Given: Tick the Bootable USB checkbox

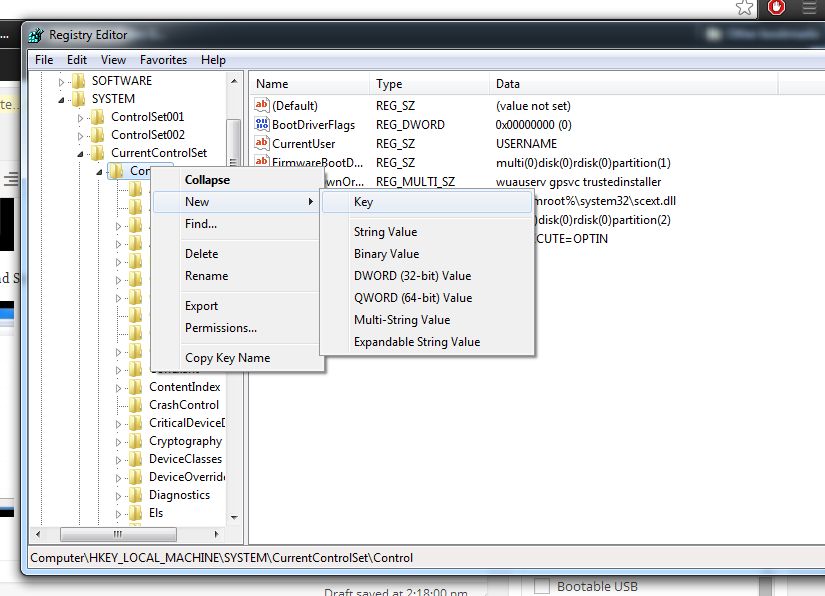Looking at the screenshot, I should click(x=541, y=586).
